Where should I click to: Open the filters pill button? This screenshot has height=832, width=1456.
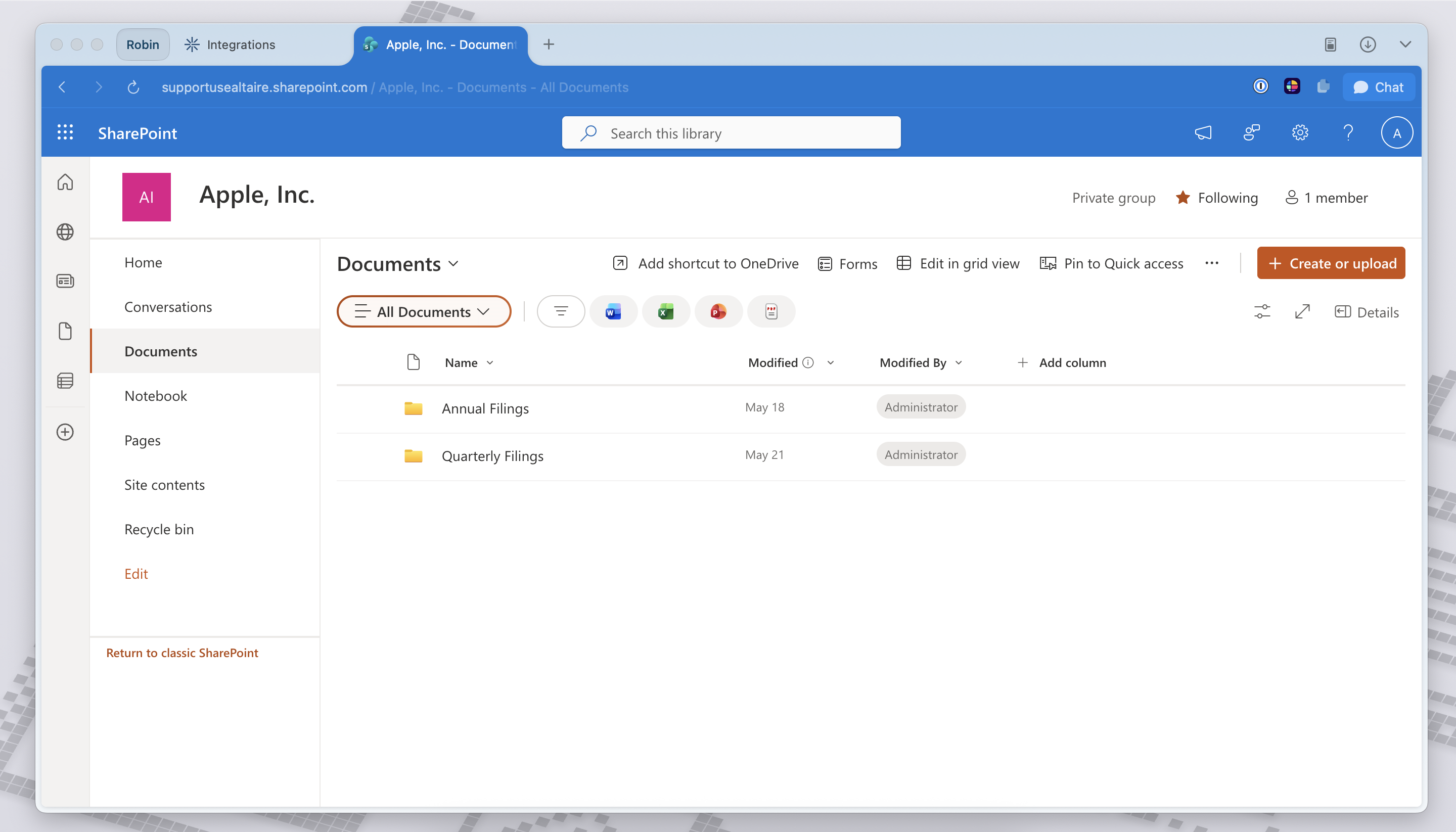(561, 312)
